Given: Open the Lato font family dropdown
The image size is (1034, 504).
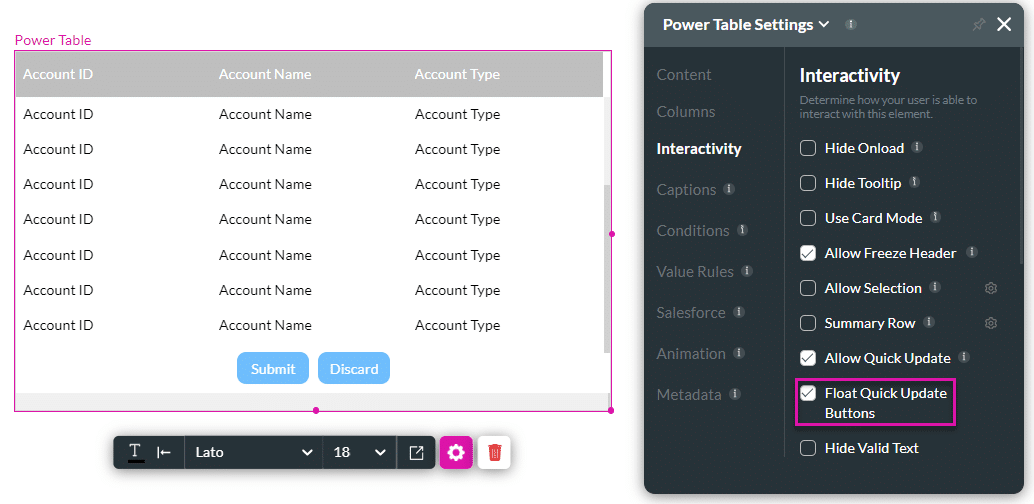Looking at the screenshot, I should pos(254,452).
